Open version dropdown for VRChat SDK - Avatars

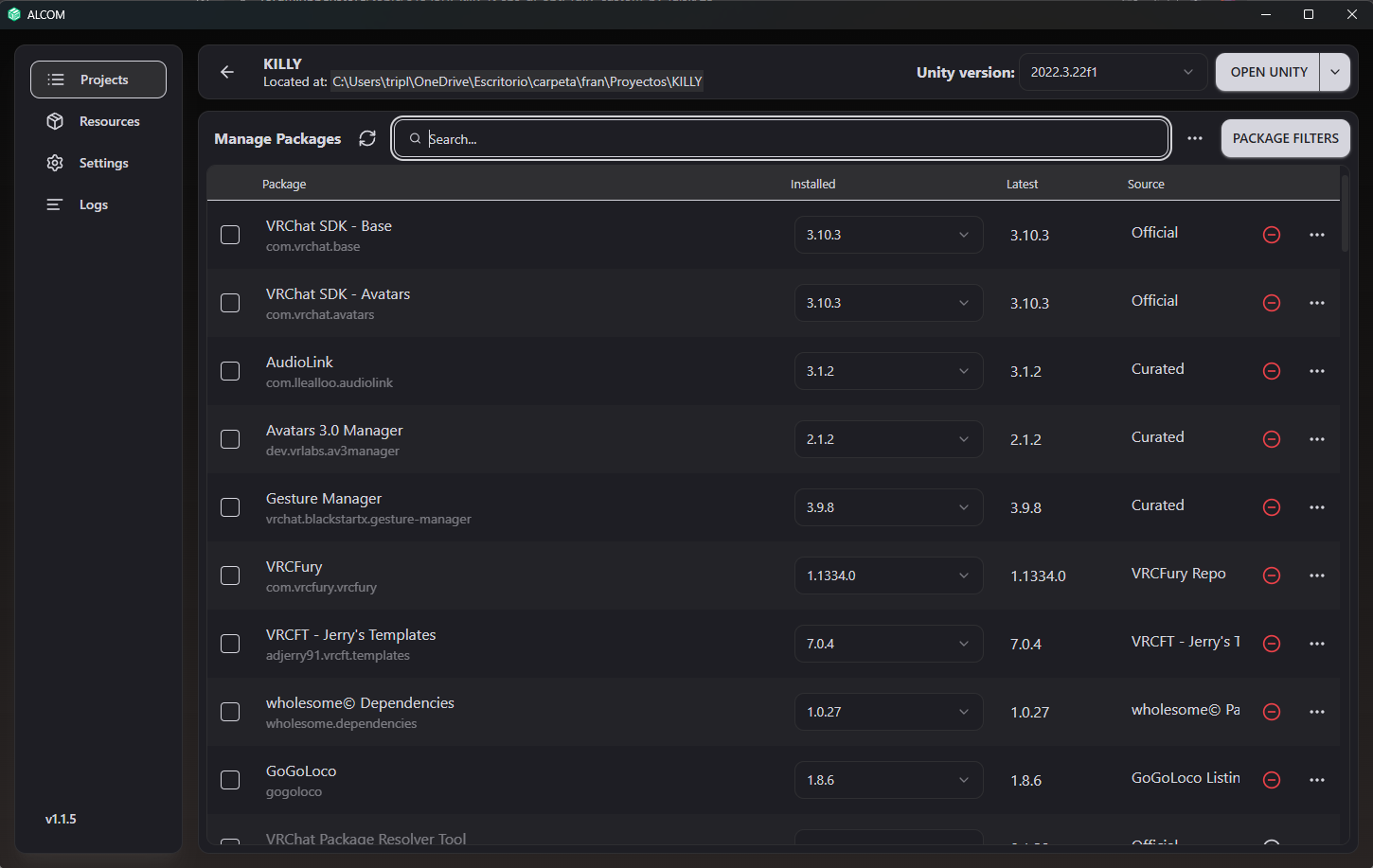tap(888, 303)
